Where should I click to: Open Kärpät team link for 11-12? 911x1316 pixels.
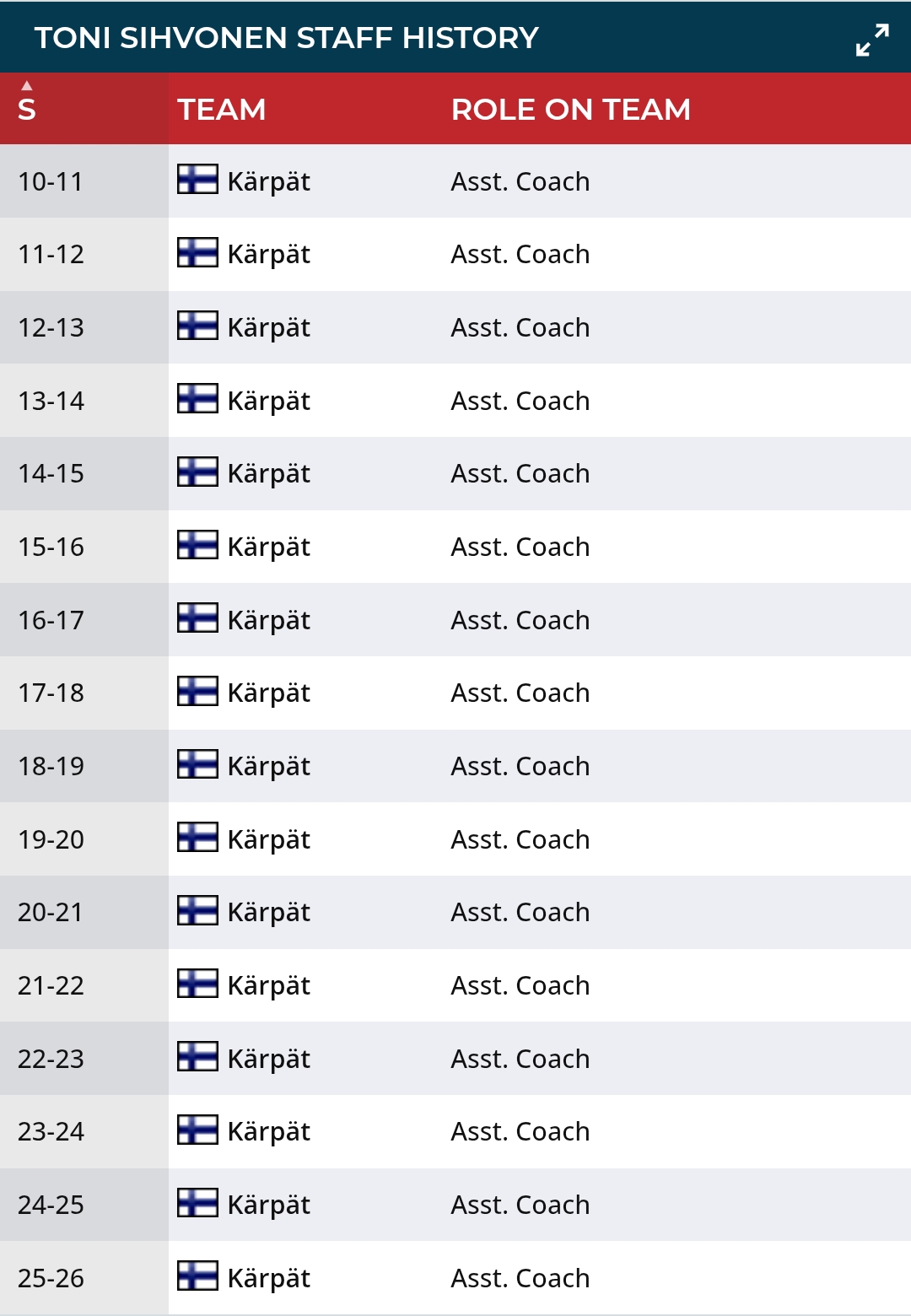268,254
